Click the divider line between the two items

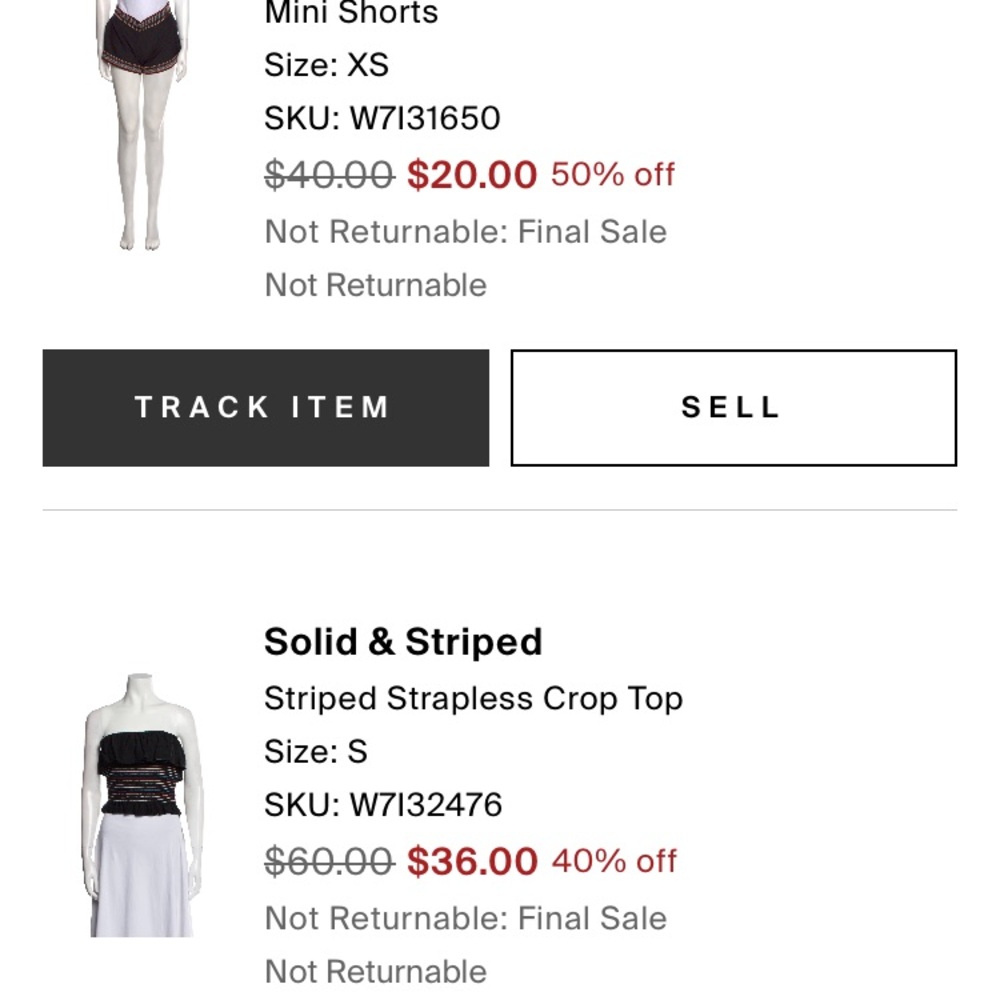coord(500,509)
